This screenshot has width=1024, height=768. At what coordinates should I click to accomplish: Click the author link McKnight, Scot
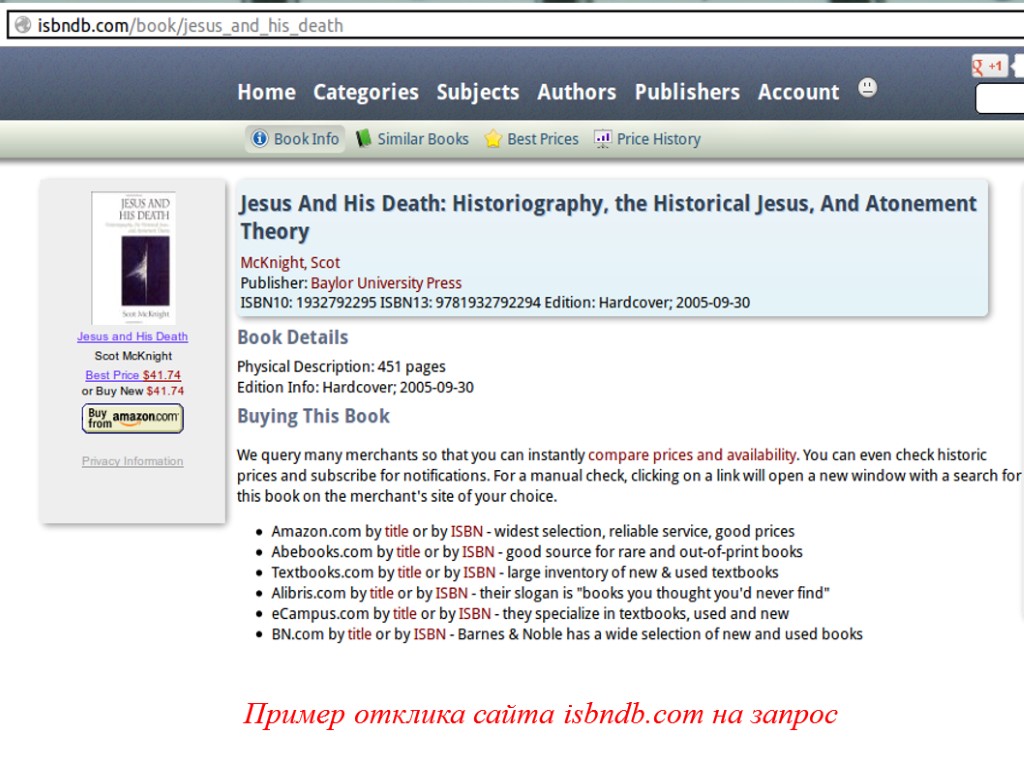(x=290, y=263)
